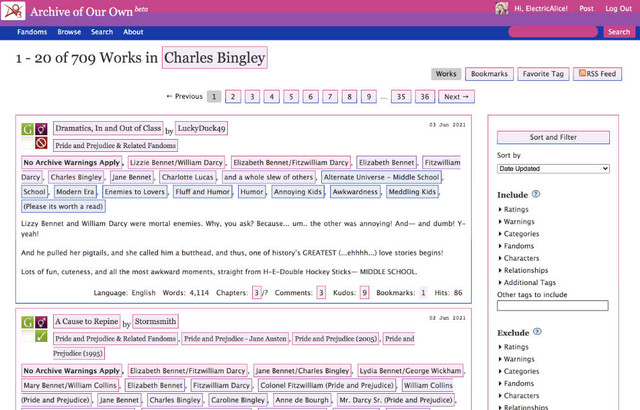Click the Pride and Prejudice (2005) fandom tag
The image size is (640, 410).
pos(336,339)
